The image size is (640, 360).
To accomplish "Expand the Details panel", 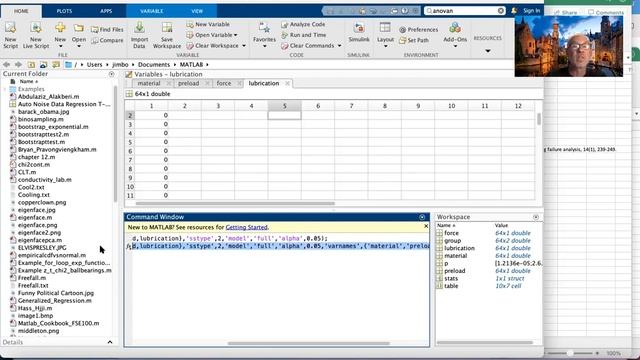I will (x=110, y=342).
